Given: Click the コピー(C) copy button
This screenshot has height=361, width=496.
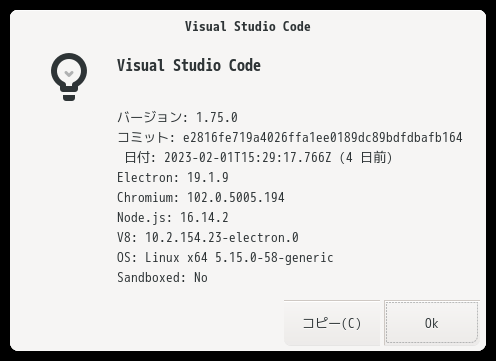Looking at the screenshot, I should (x=332, y=323).
